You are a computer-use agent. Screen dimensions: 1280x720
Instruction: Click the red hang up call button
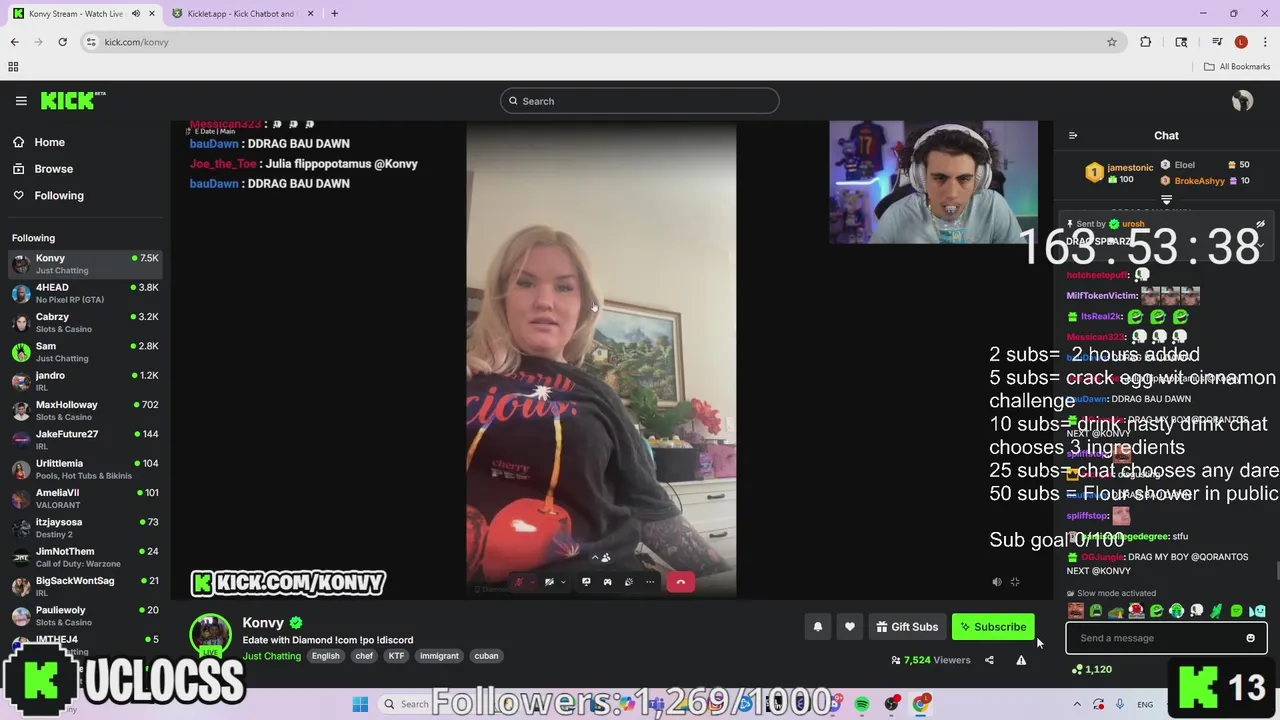click(x=680, y=582)
